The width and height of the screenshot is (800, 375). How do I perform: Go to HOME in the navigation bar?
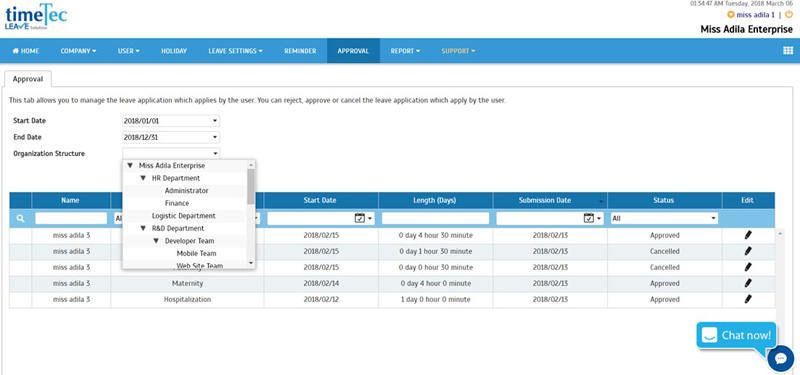(26, 51)
